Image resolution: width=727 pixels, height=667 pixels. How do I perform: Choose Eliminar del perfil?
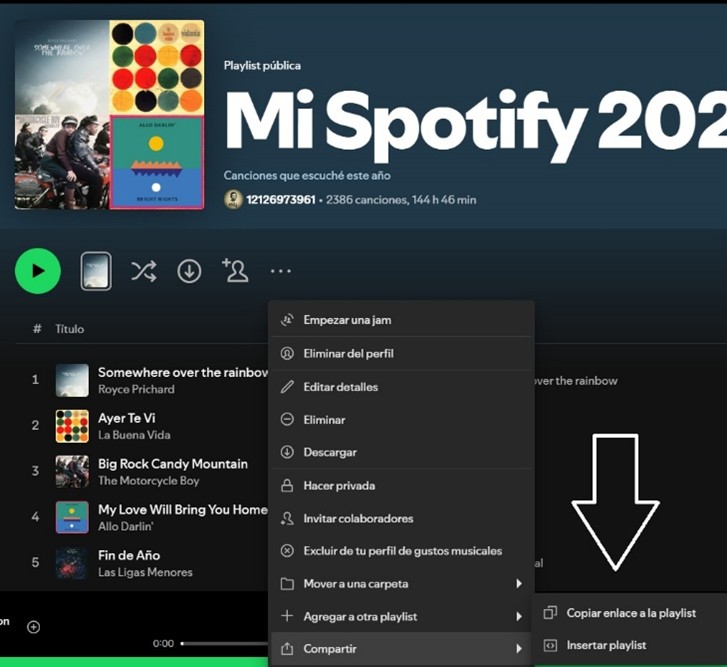[355, 354]
